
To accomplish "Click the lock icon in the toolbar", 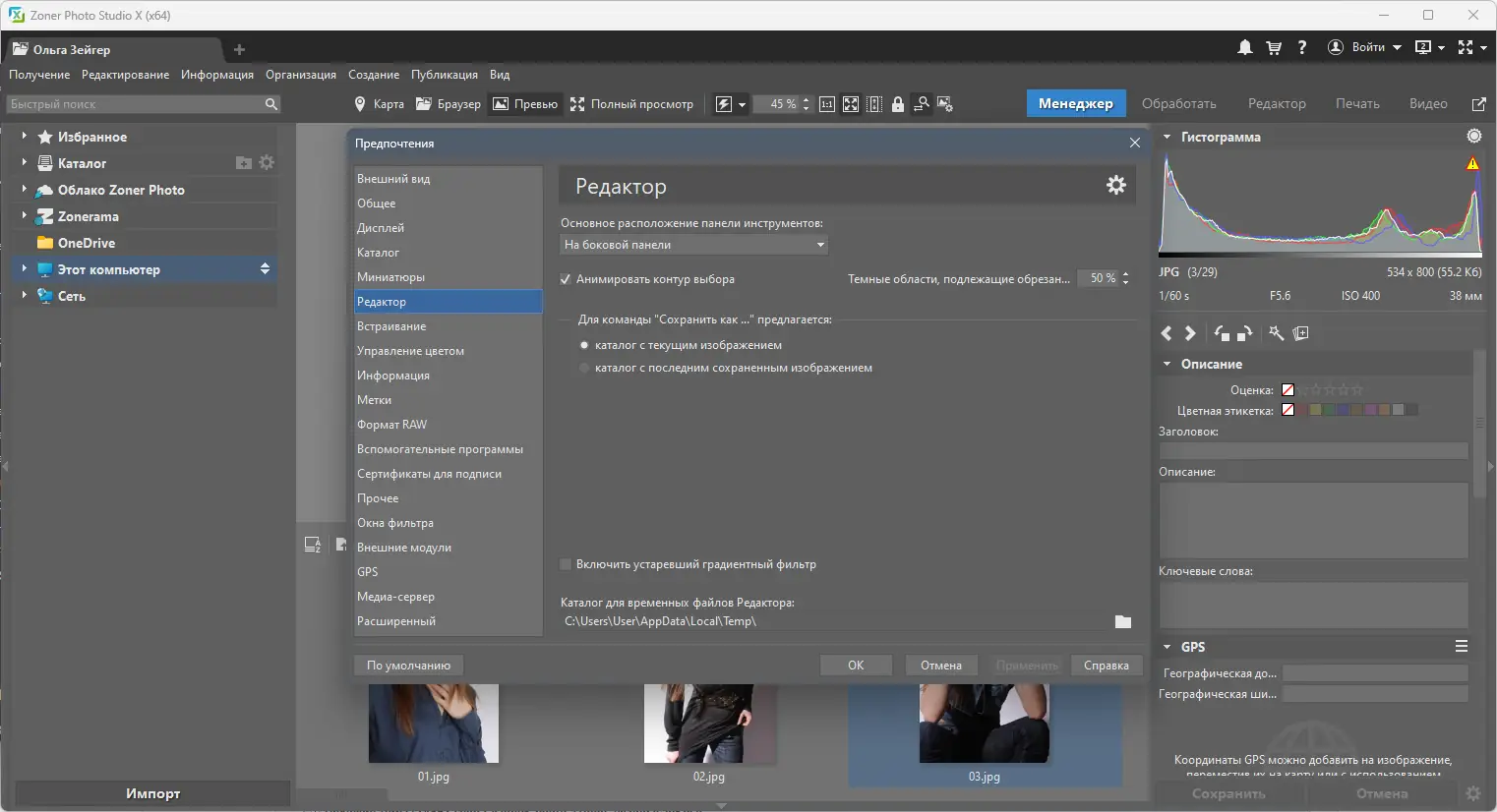I will [898, 104].
